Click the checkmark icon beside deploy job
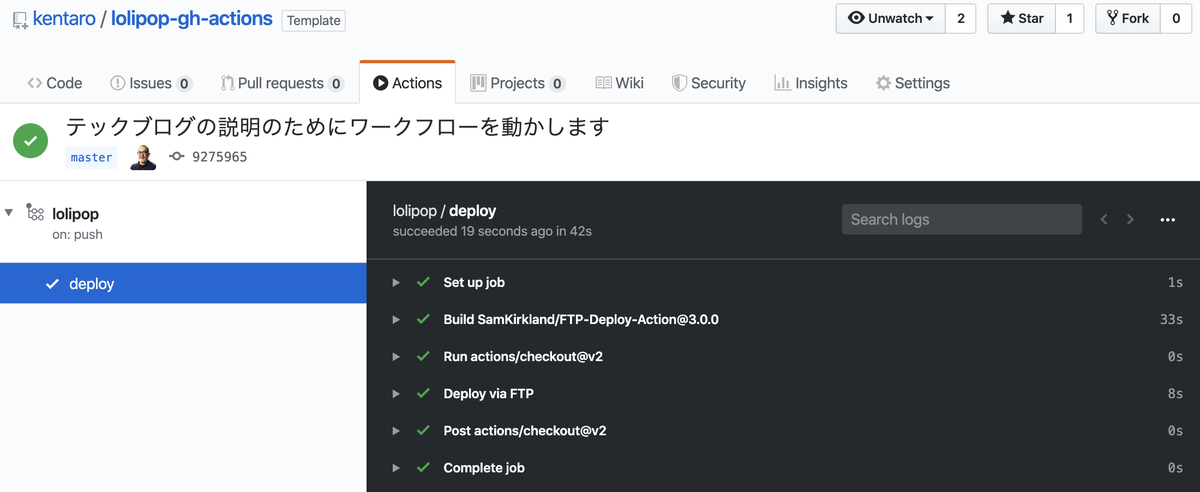 (53, 284)
